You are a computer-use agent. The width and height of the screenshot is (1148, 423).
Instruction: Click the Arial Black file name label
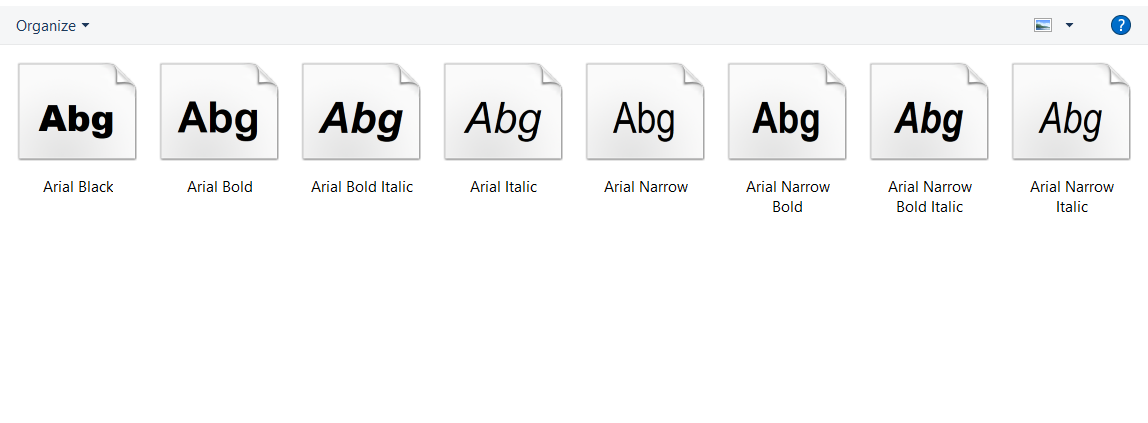[x=78, y=187]
